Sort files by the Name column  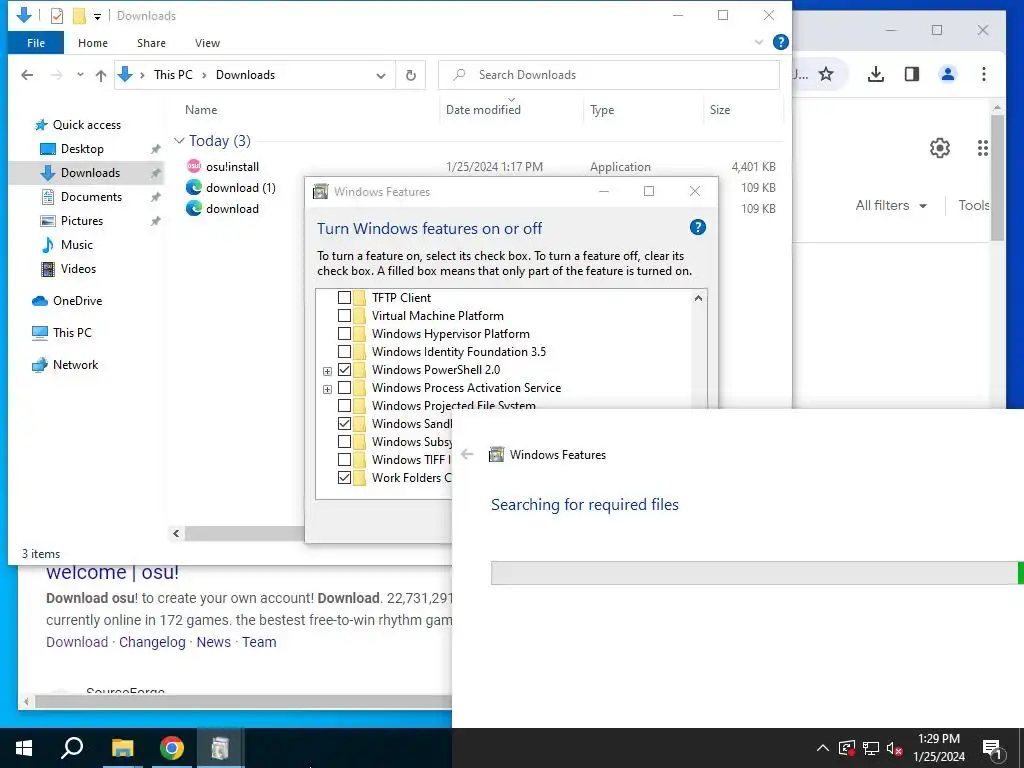[x=201, y=110]
